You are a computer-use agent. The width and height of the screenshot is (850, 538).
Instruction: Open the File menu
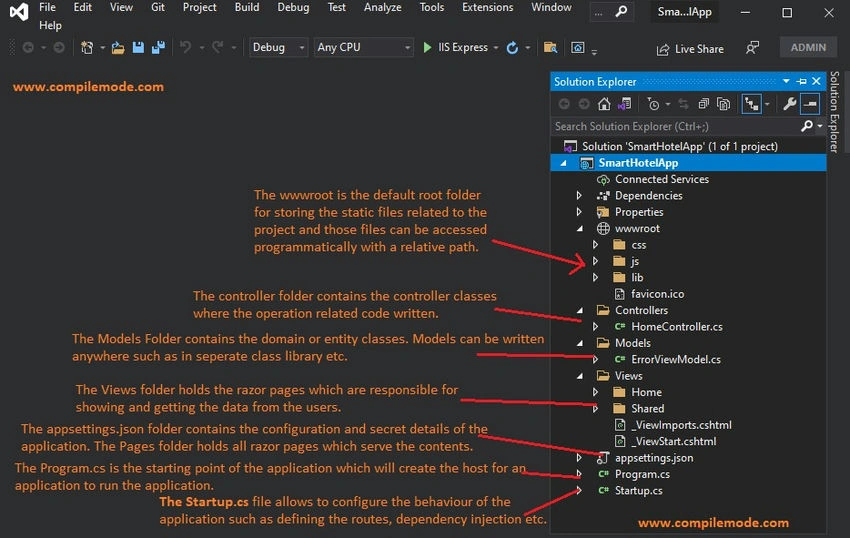[47, 8]
